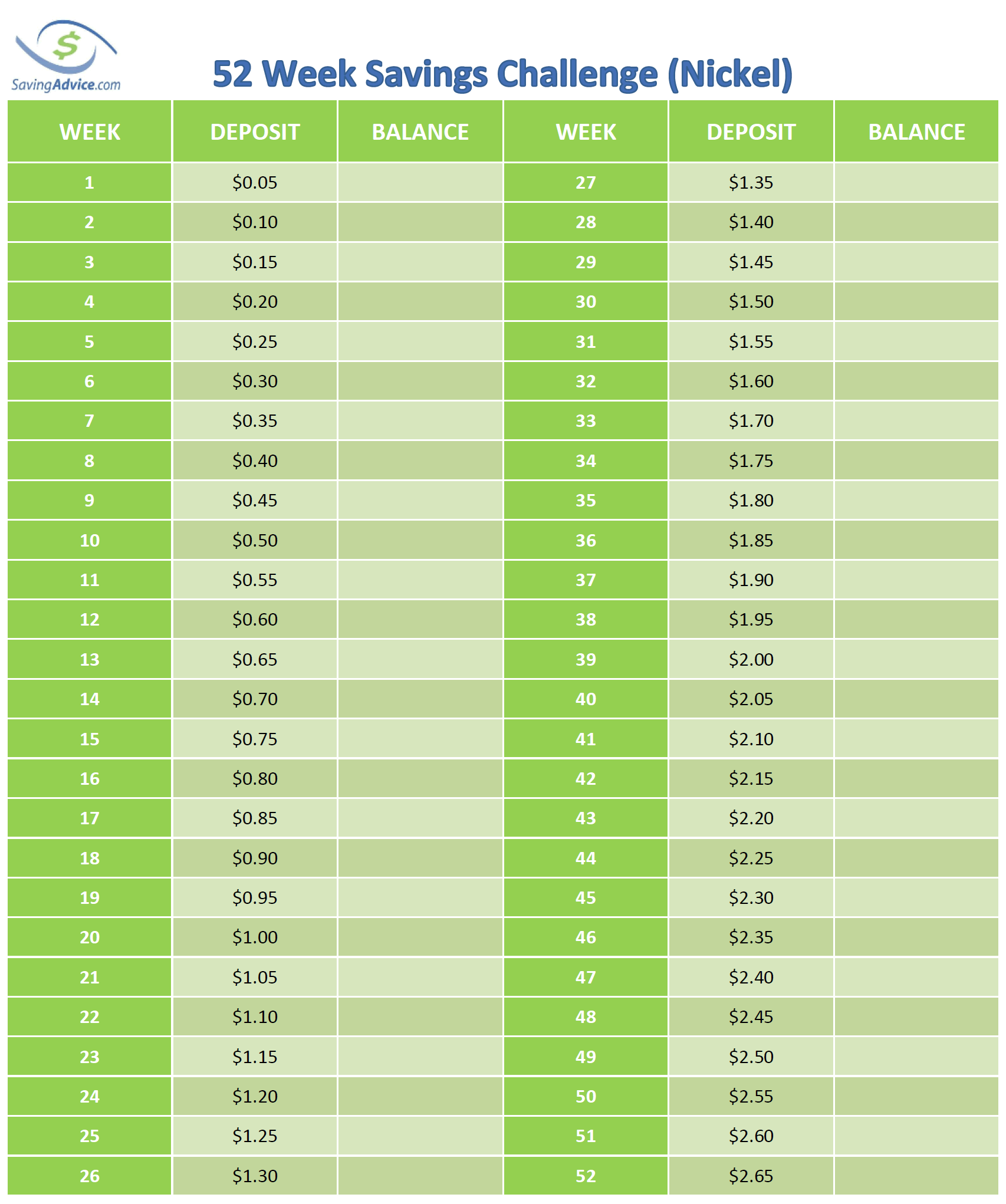This screenshot has width=1006, height=1204.
Task: Click the SavingAdvice.com logo
Action: [66, 57]
